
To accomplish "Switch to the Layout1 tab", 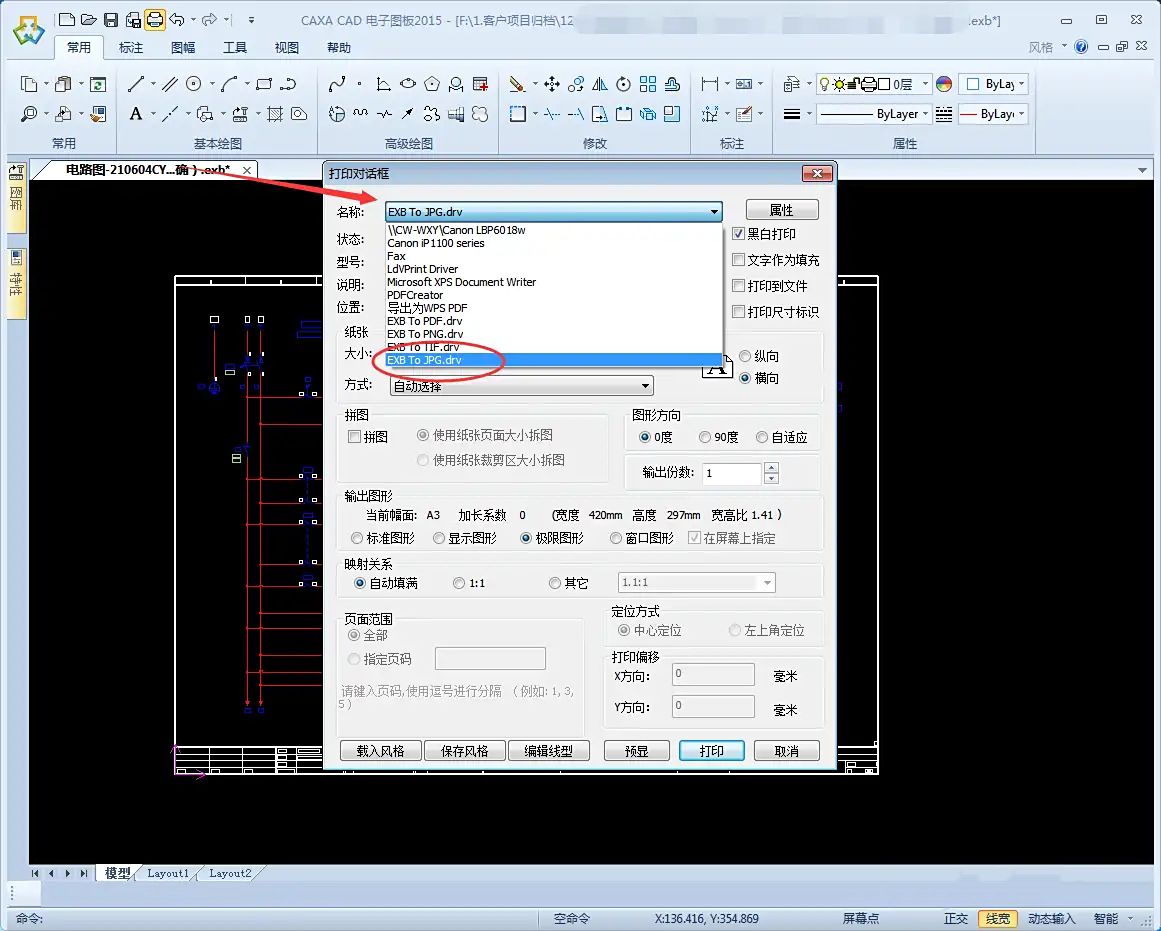I will point(168,873).
